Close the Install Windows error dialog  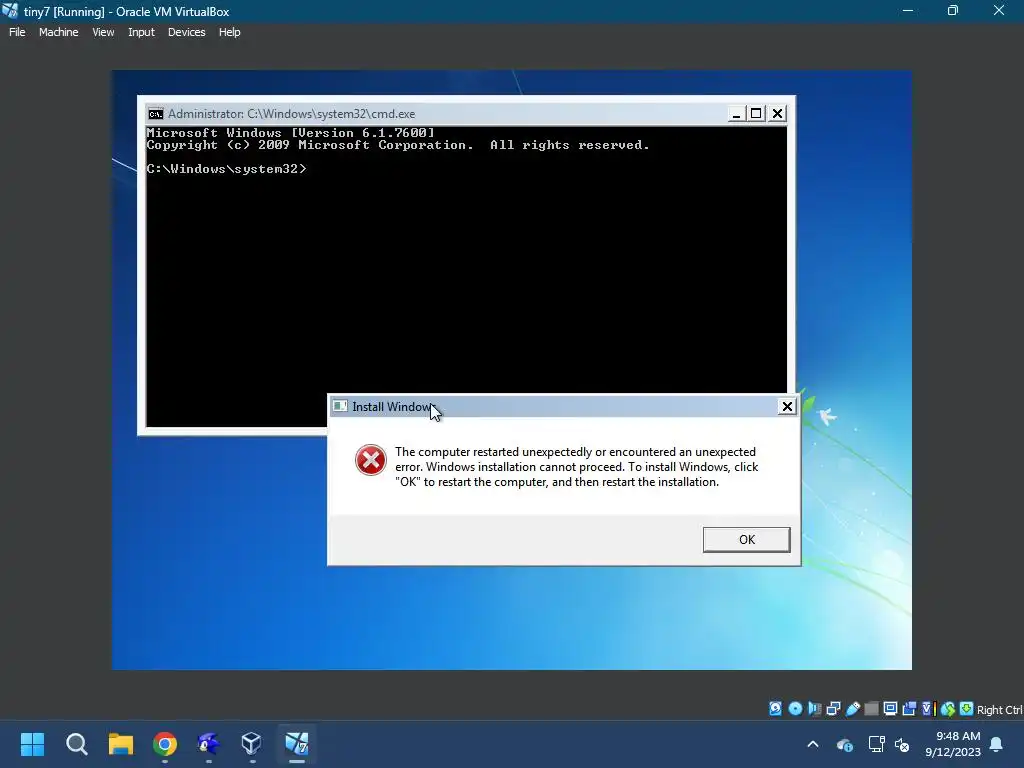[787, 407]
